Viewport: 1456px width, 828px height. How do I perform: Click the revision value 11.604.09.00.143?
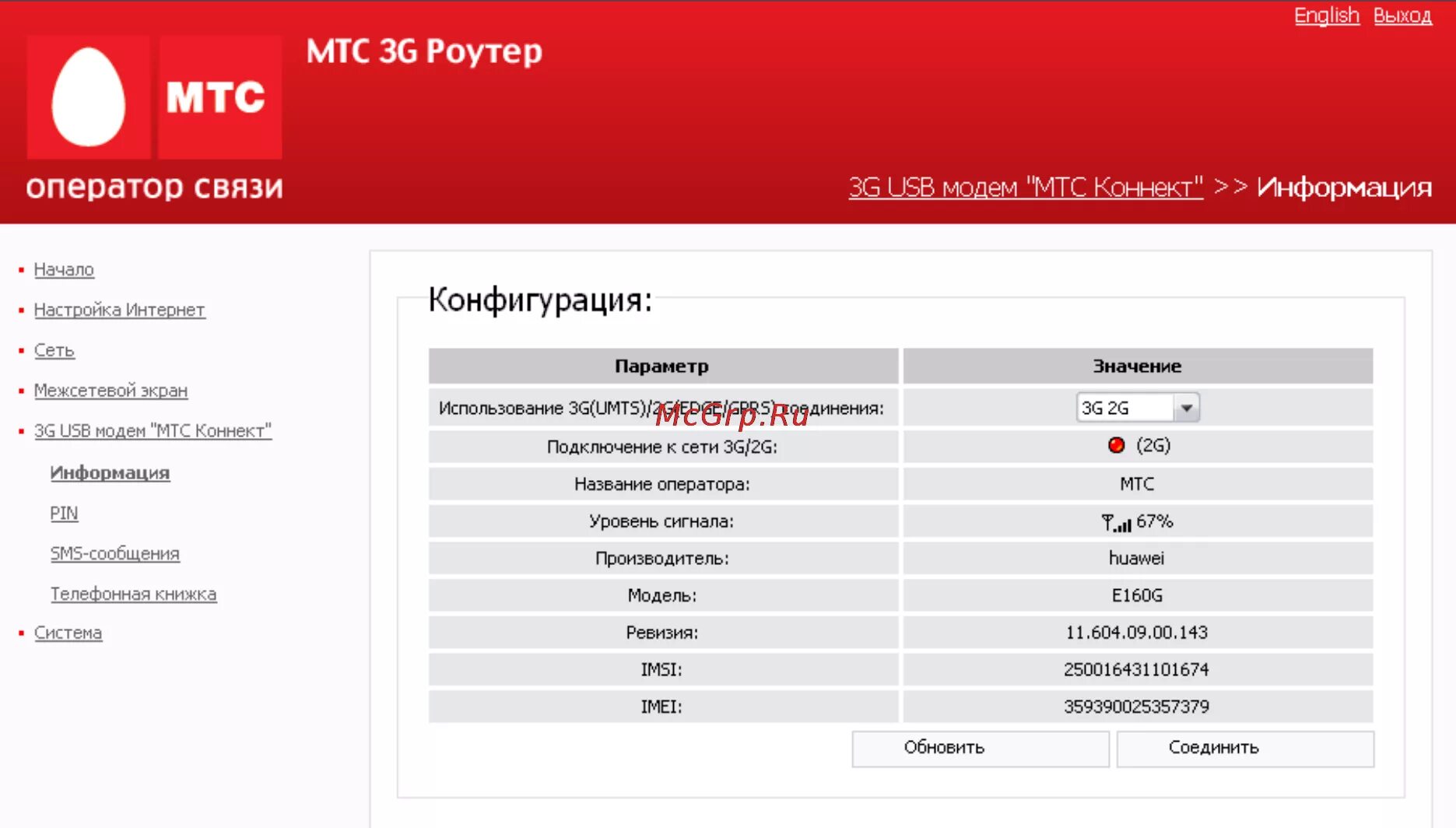click(1136, 633)
